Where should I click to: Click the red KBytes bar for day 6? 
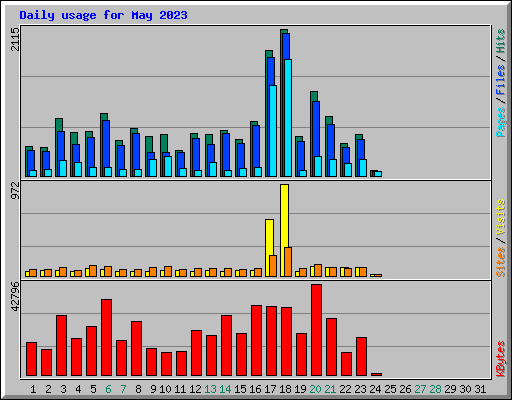coord(106,337)
